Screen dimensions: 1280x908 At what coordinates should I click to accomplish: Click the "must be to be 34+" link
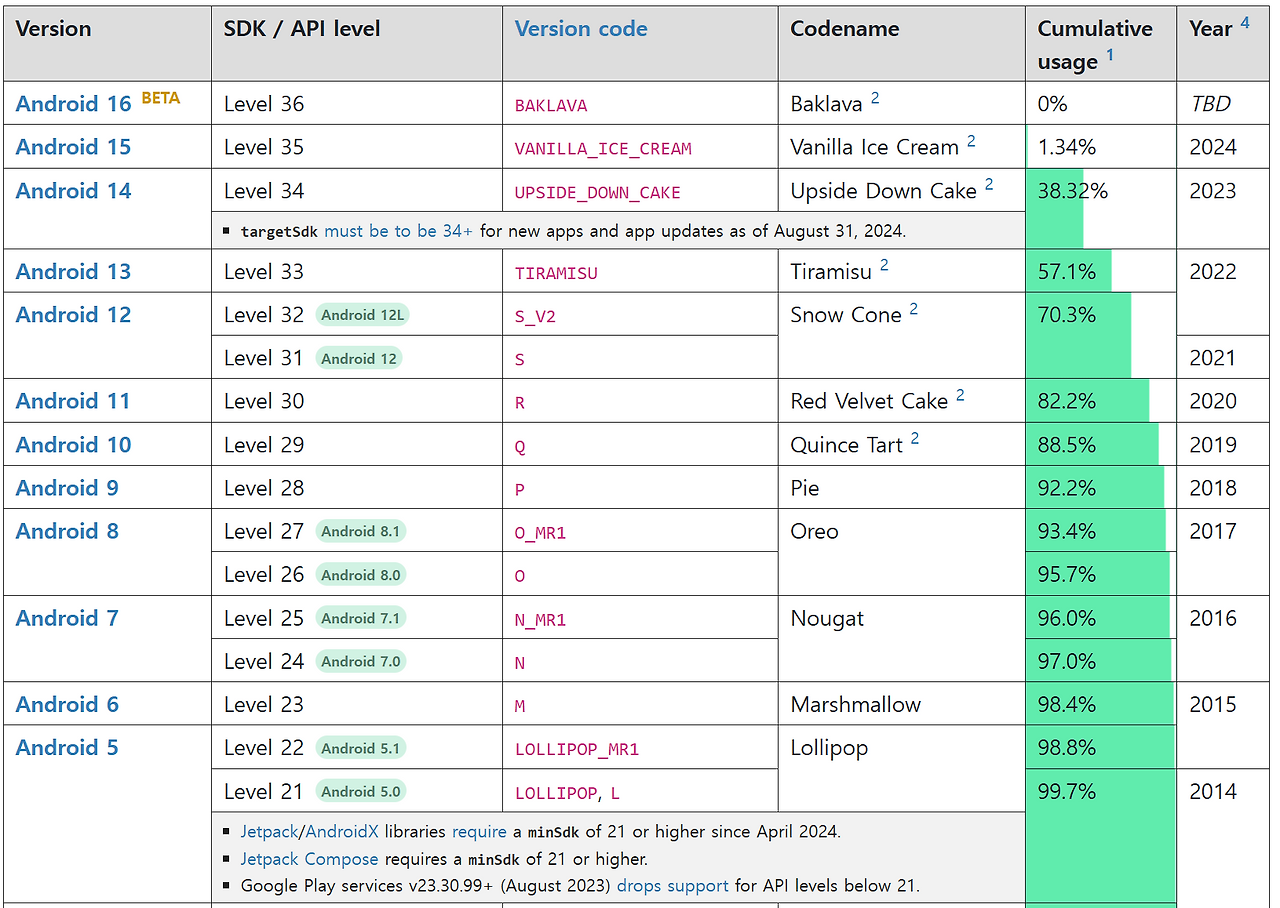pyautogui.click(x=398, y=231)
